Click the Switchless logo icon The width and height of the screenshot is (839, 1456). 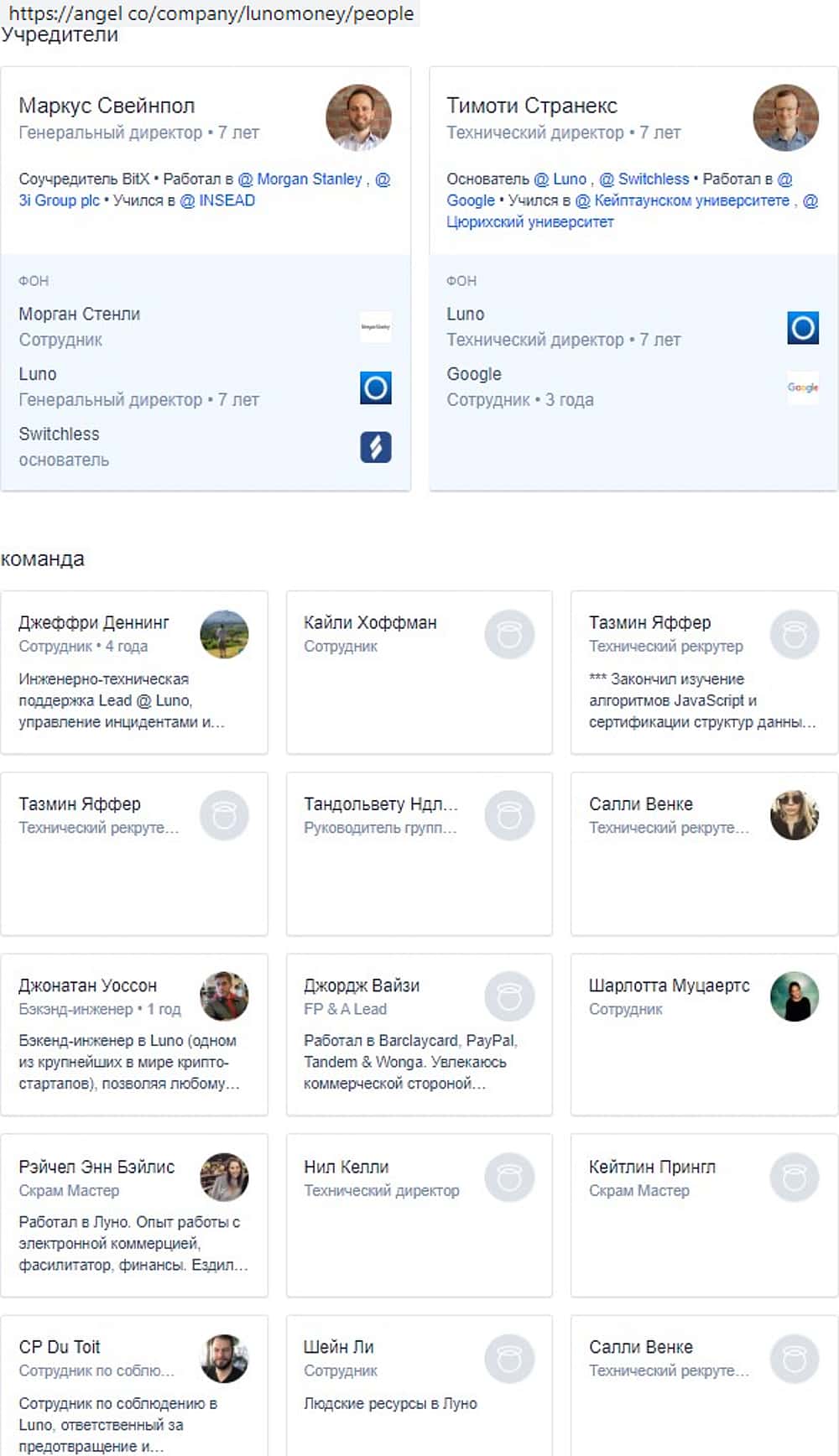[375, 447]
